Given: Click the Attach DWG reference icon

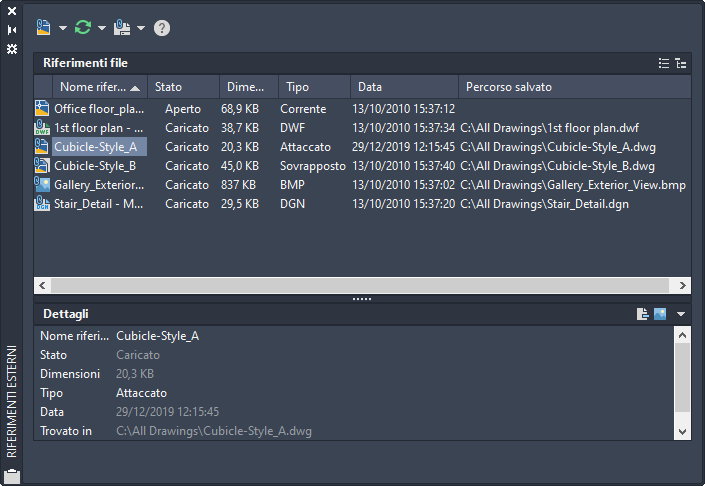Looking at the screenshot, I should pos(43,27).
